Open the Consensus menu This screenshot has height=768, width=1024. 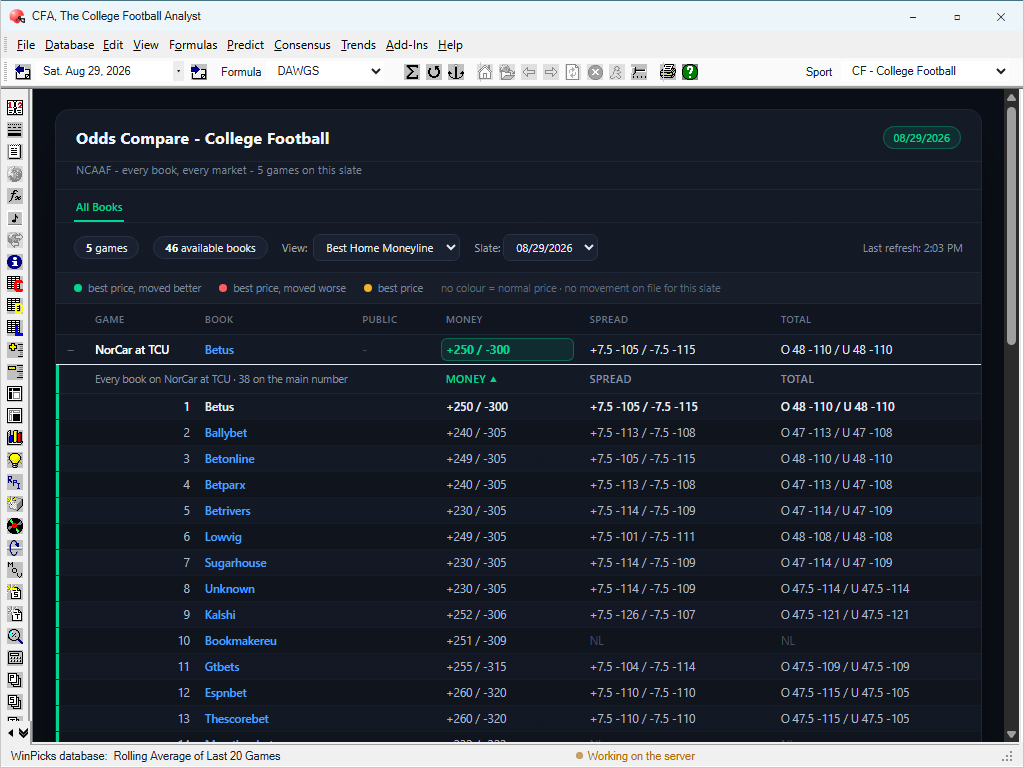(x=302, y=45)
